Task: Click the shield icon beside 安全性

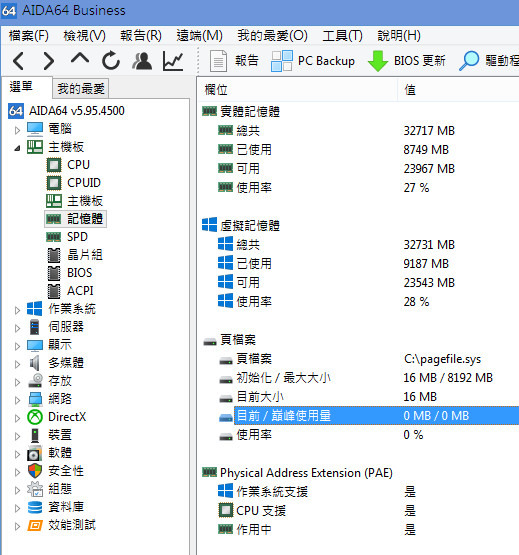Action: click(35, 471)
